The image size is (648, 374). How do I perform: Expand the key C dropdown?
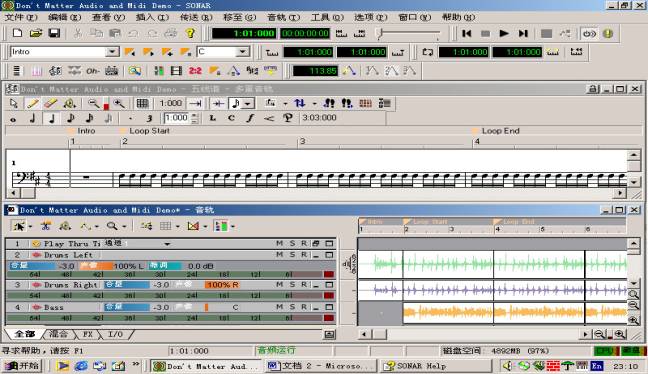243,52
